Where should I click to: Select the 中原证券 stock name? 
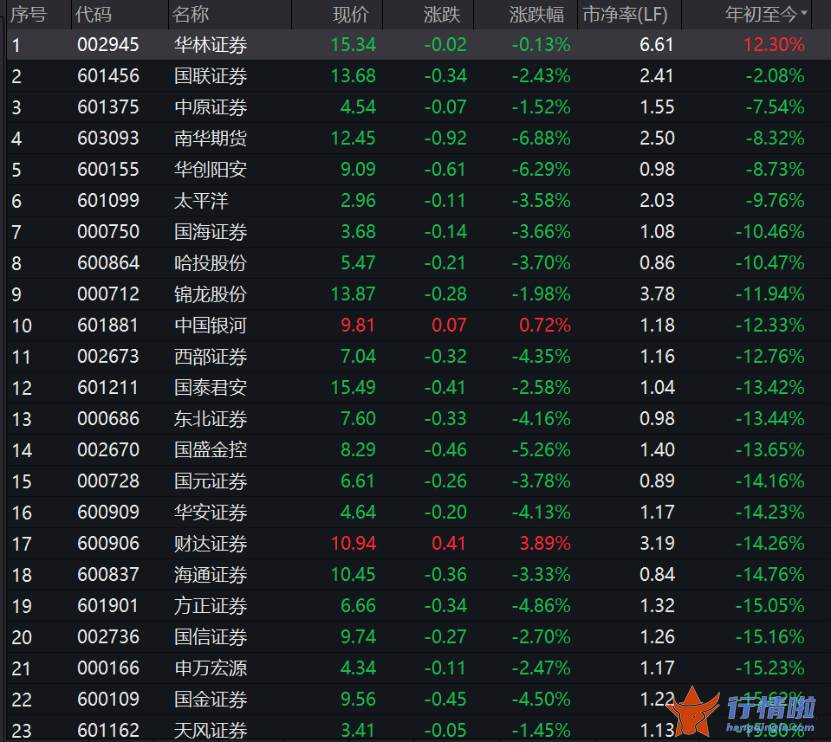click(210, 108)
